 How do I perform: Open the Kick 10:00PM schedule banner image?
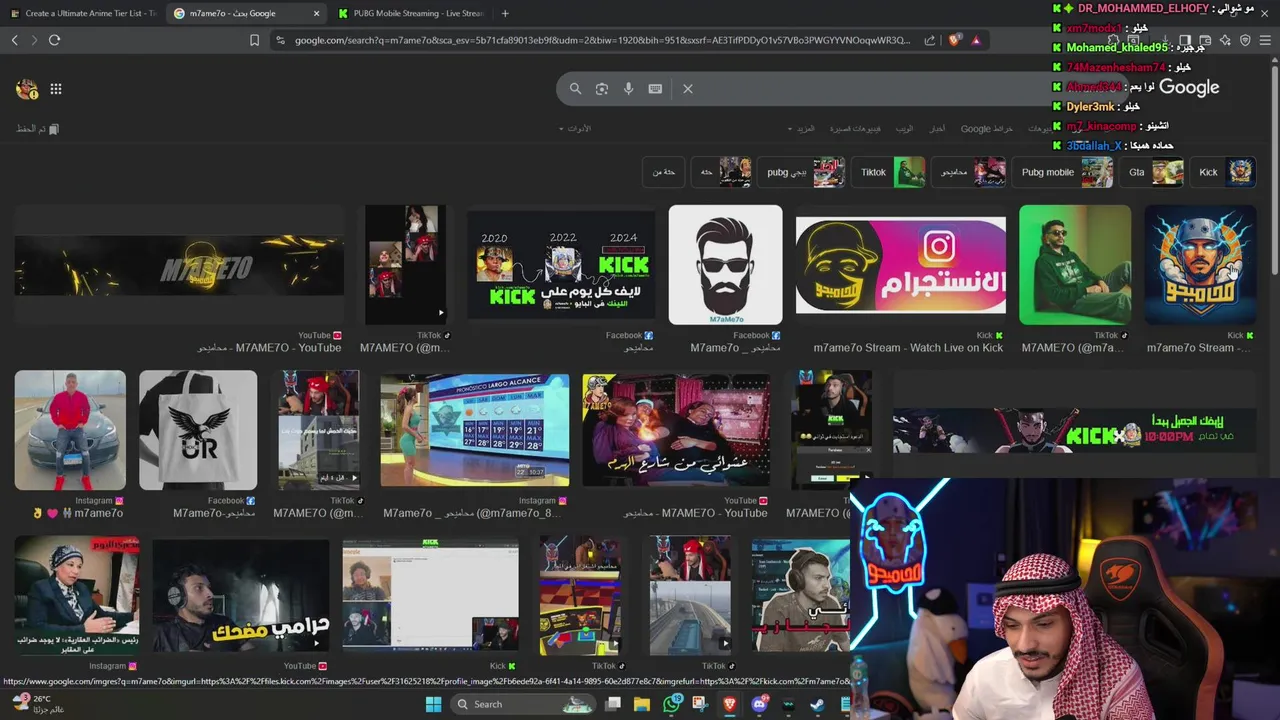click(x=1074, y=430)
